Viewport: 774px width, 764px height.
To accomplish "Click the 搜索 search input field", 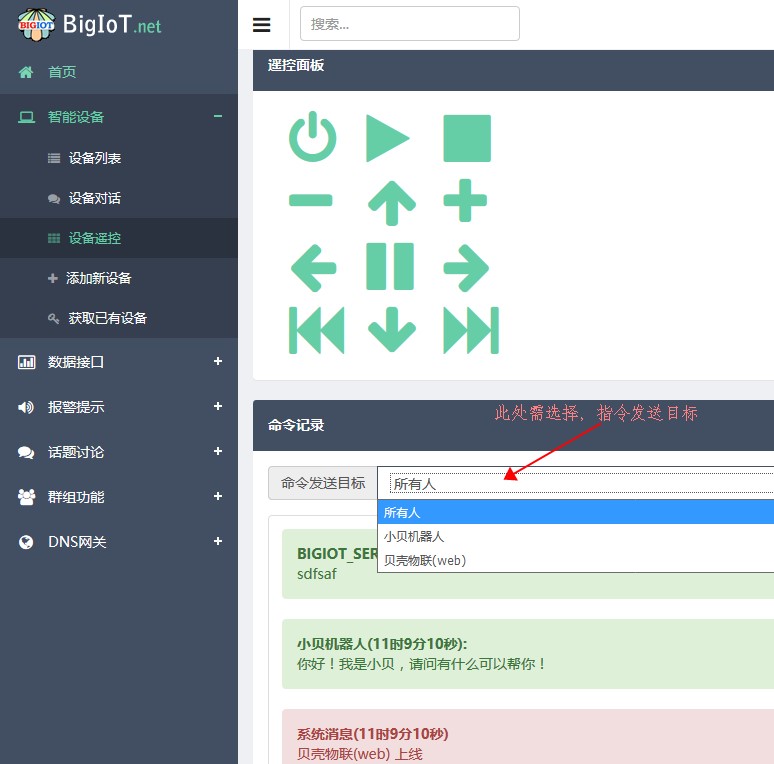I will coord(409,24).
